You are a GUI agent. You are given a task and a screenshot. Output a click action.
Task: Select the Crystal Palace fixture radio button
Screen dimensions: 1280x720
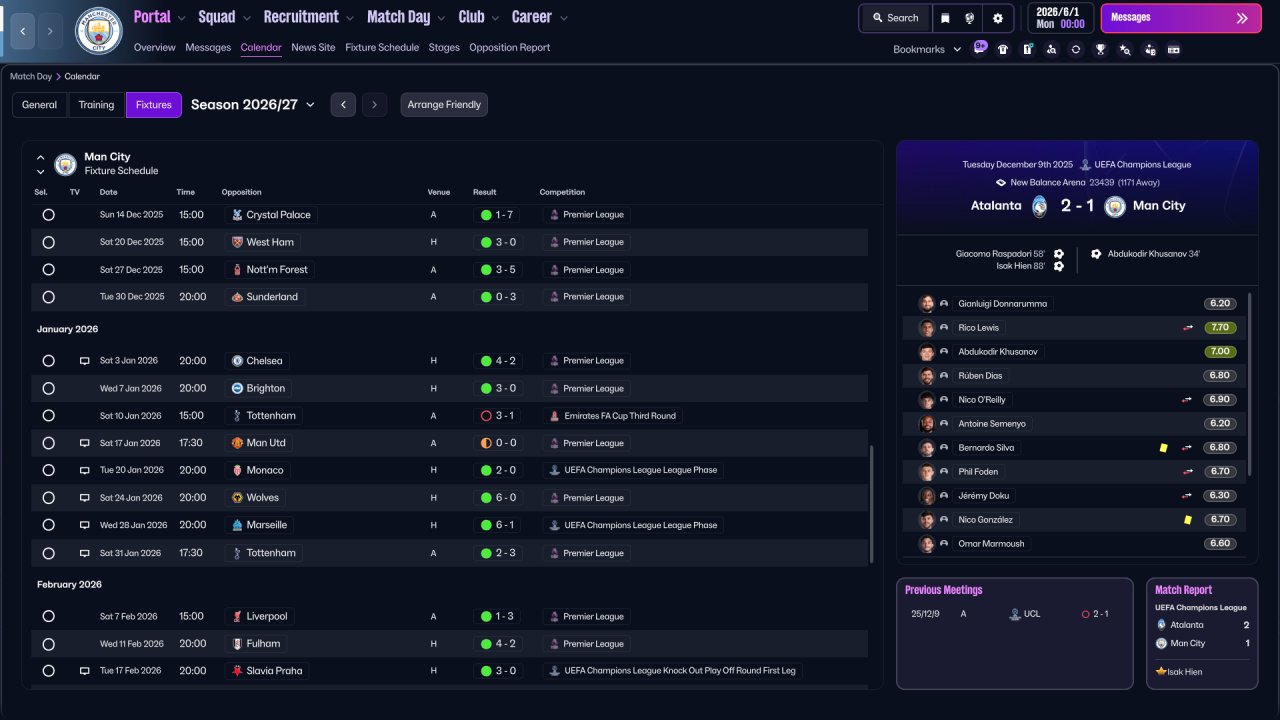pos(48,215)
